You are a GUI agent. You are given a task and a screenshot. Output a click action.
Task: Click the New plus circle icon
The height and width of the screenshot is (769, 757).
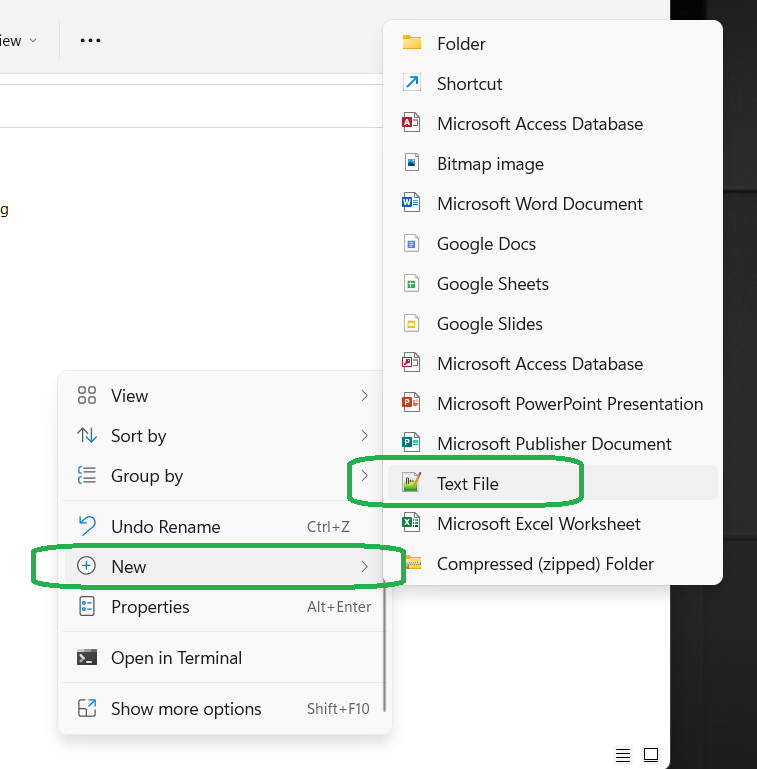pos(86,566)
